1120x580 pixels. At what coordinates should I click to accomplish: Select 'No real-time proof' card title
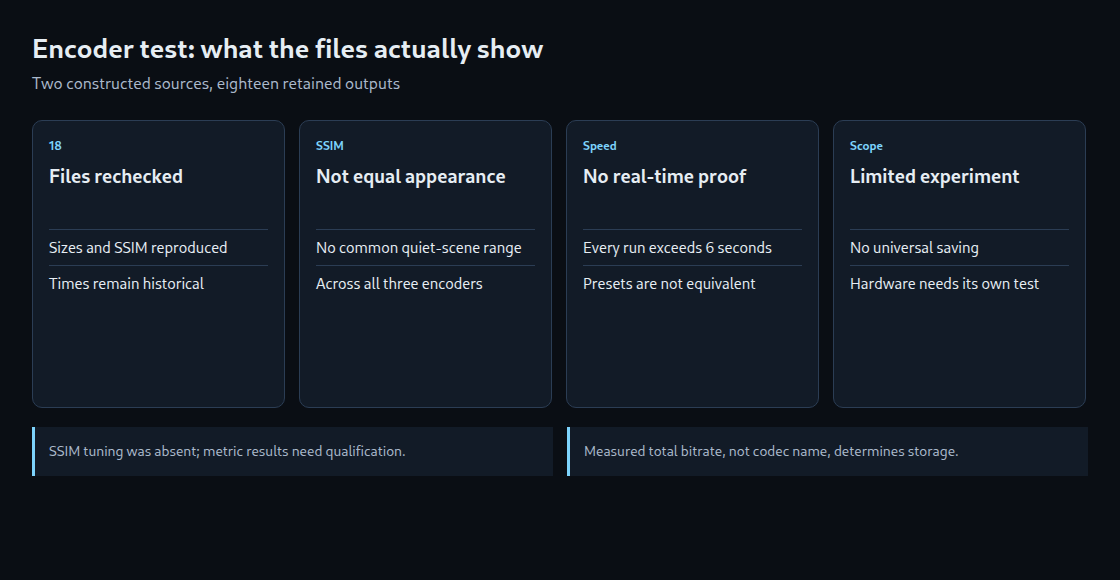pyautogui.click(x=664, y=176)
